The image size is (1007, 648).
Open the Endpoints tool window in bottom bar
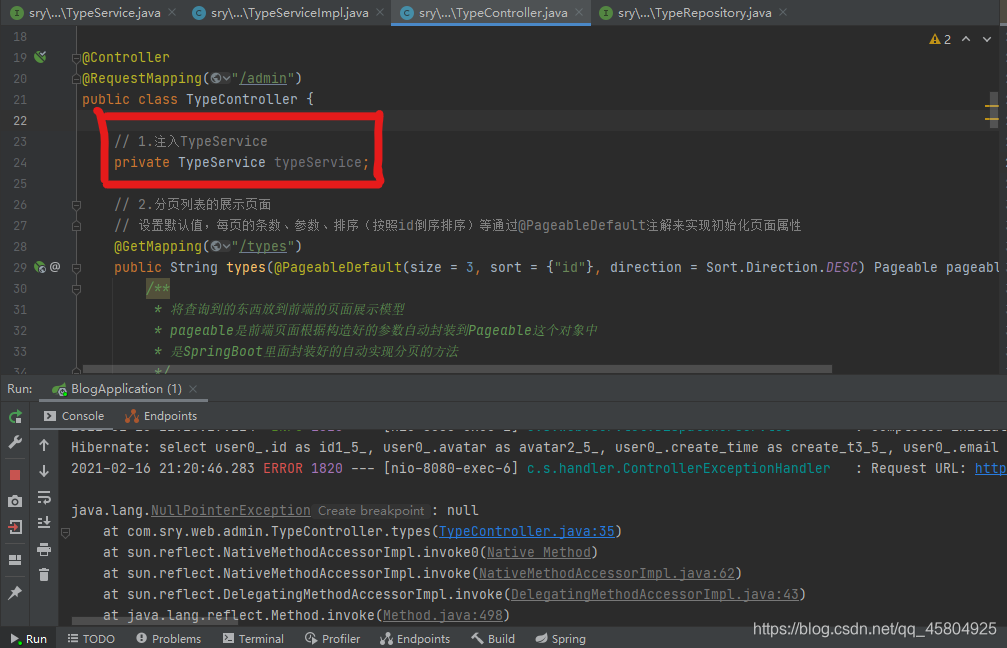416,639
